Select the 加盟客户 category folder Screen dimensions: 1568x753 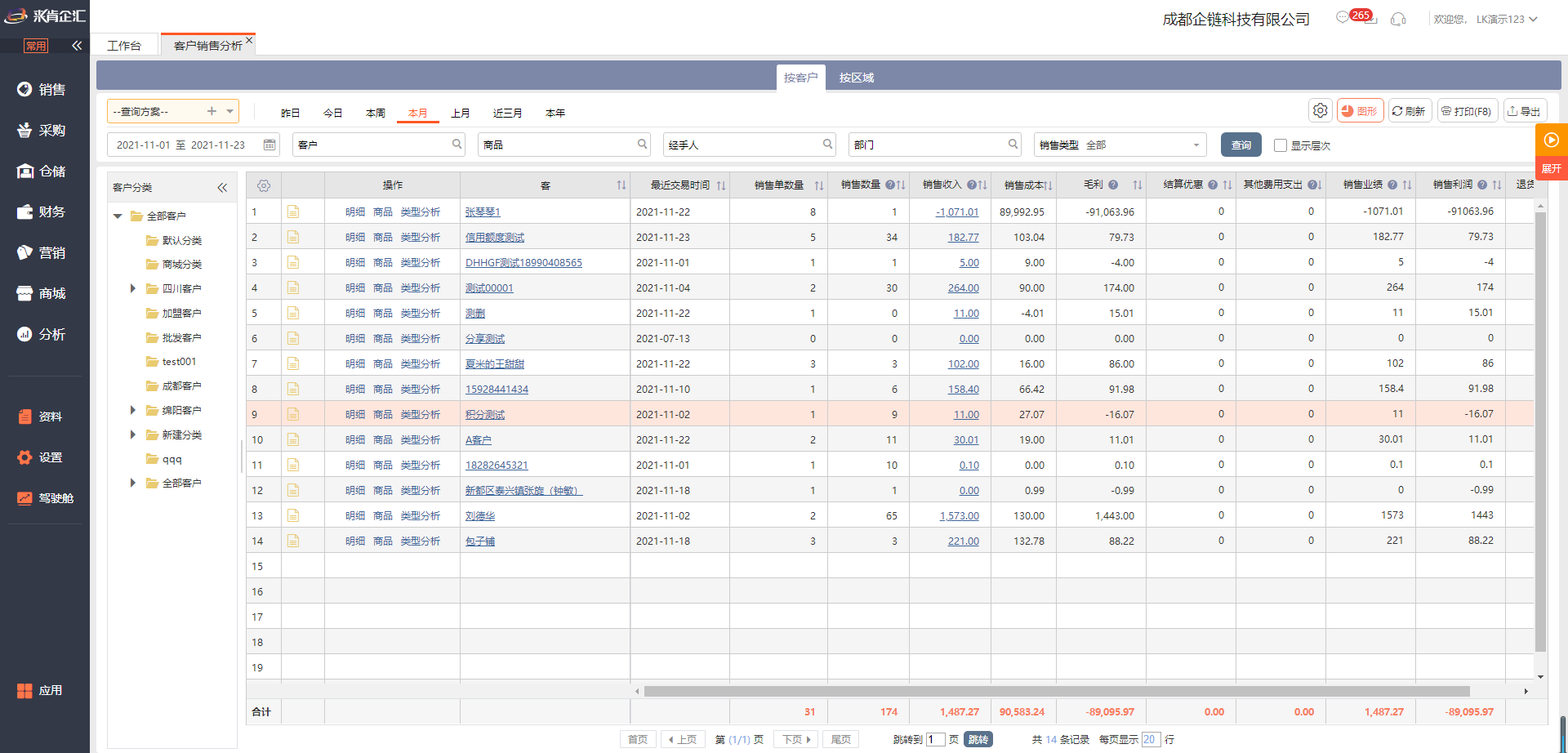click(174, 313)
